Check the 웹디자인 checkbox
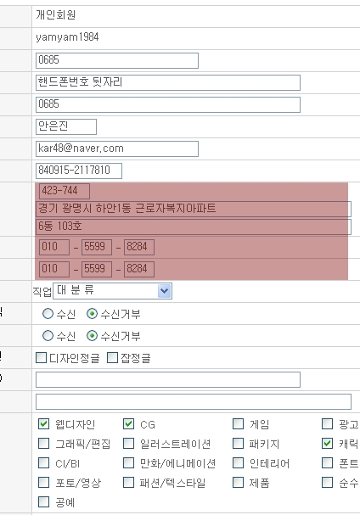 point(44,424)
